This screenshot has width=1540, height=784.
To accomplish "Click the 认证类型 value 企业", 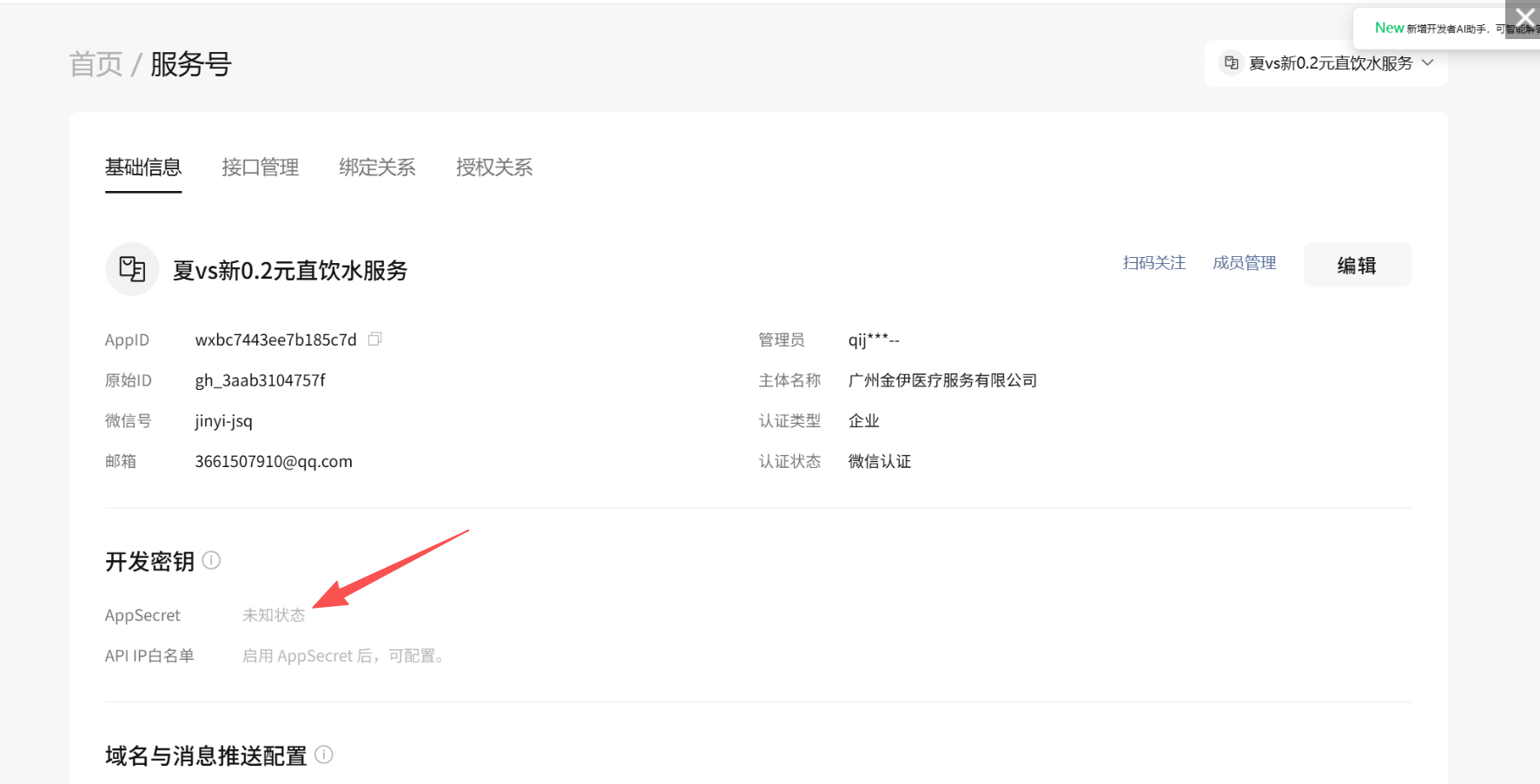I will coord(863,421).
